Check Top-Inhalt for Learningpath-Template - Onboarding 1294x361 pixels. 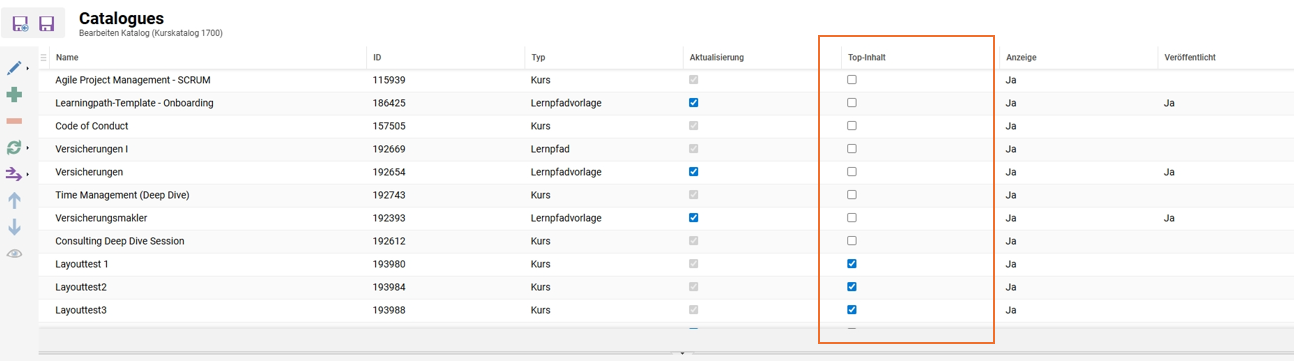[x=852, y=103]
